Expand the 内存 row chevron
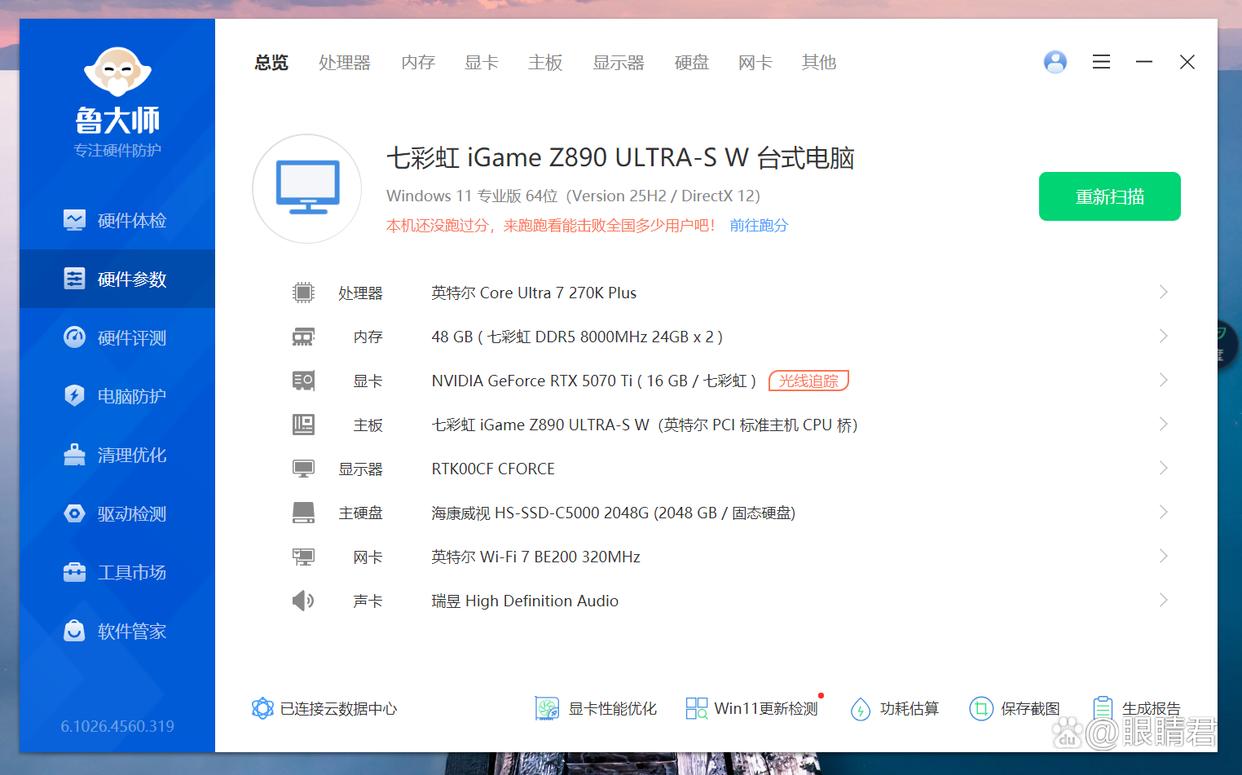Screen dimensions: 1242x775 click(1163, 336)
